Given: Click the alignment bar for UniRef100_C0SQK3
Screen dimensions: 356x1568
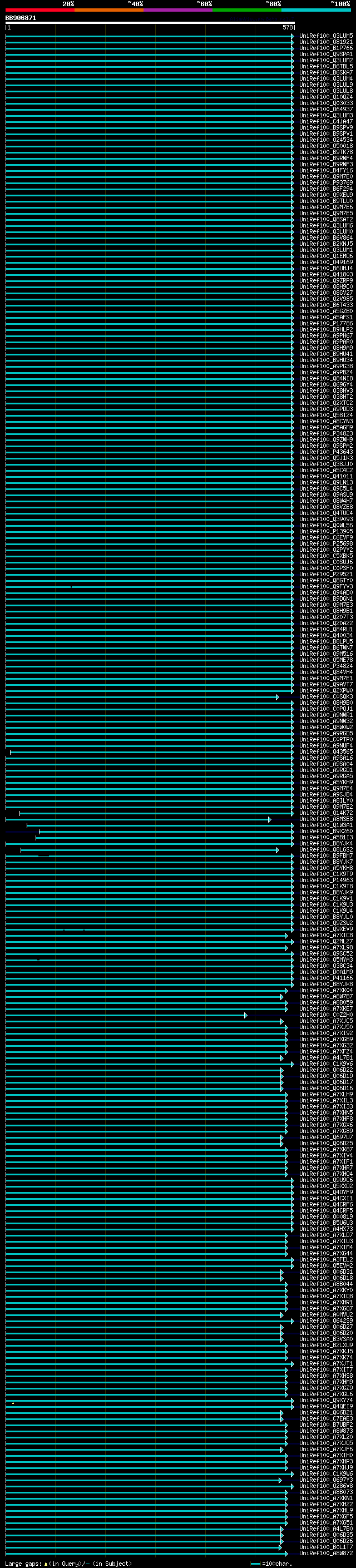Looking at the screenshot, I should pyautogui.click(x=142, y=697).
